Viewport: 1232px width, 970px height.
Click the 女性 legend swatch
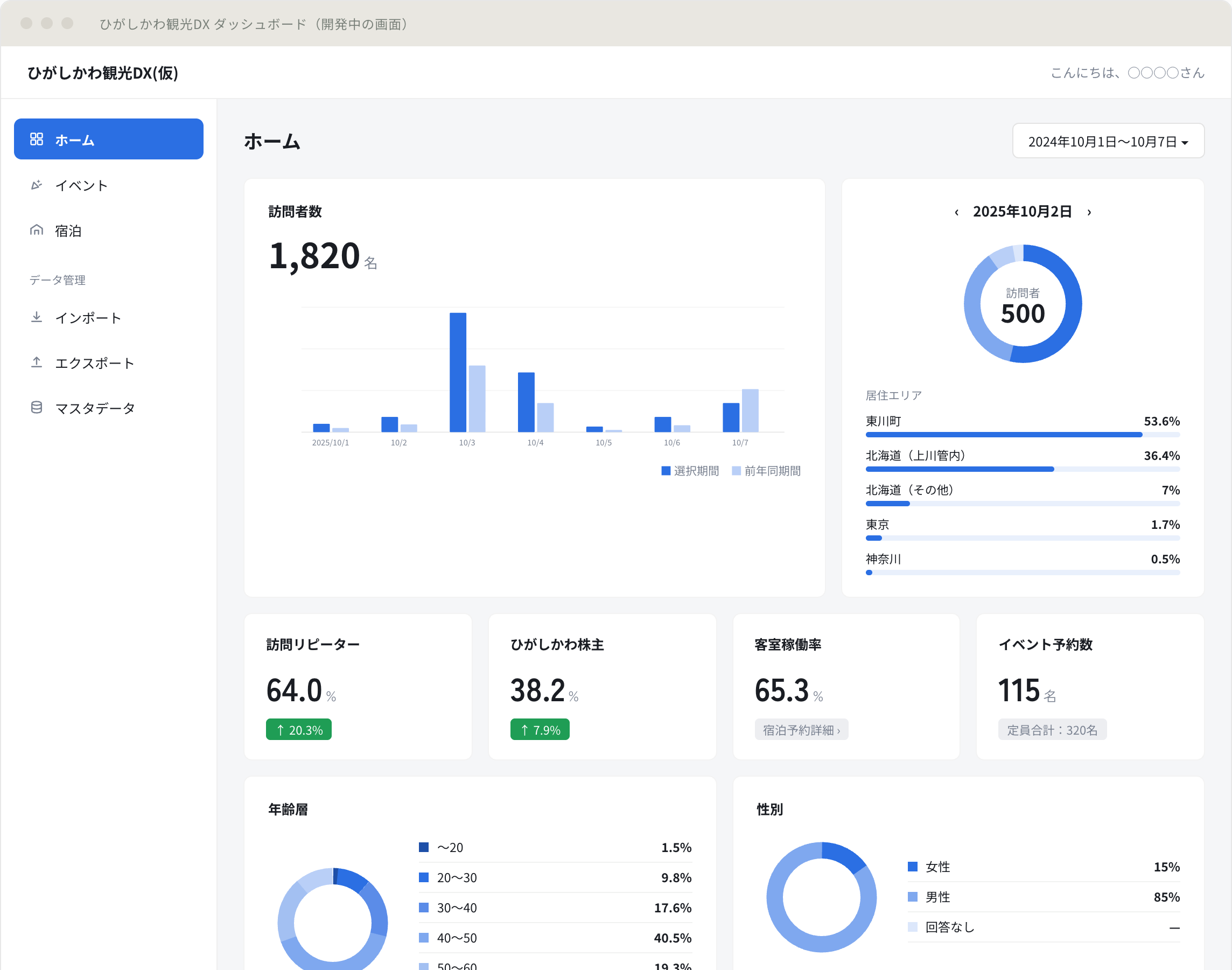pos(912,867)
